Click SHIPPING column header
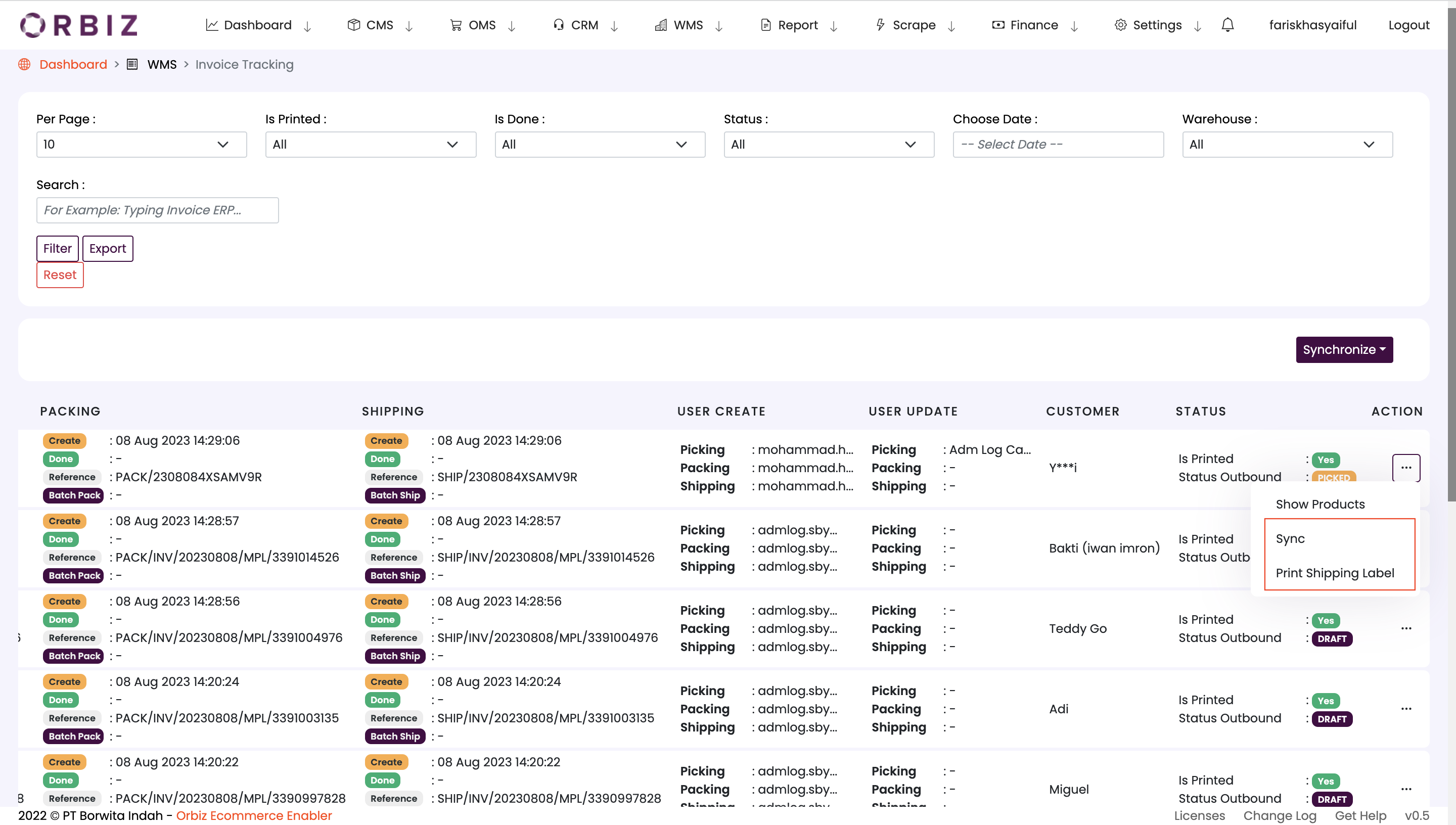 point(393,411)
